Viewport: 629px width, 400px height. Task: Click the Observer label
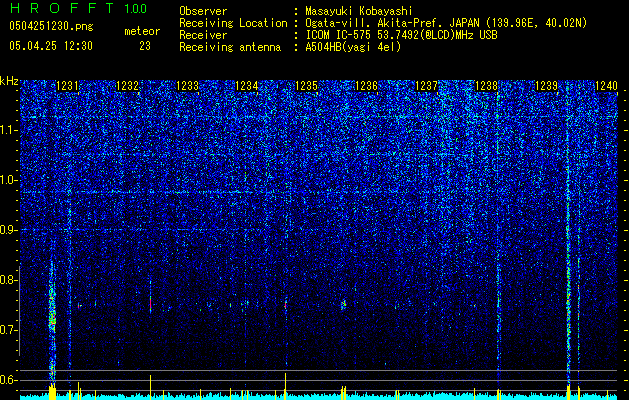(203, 11)
